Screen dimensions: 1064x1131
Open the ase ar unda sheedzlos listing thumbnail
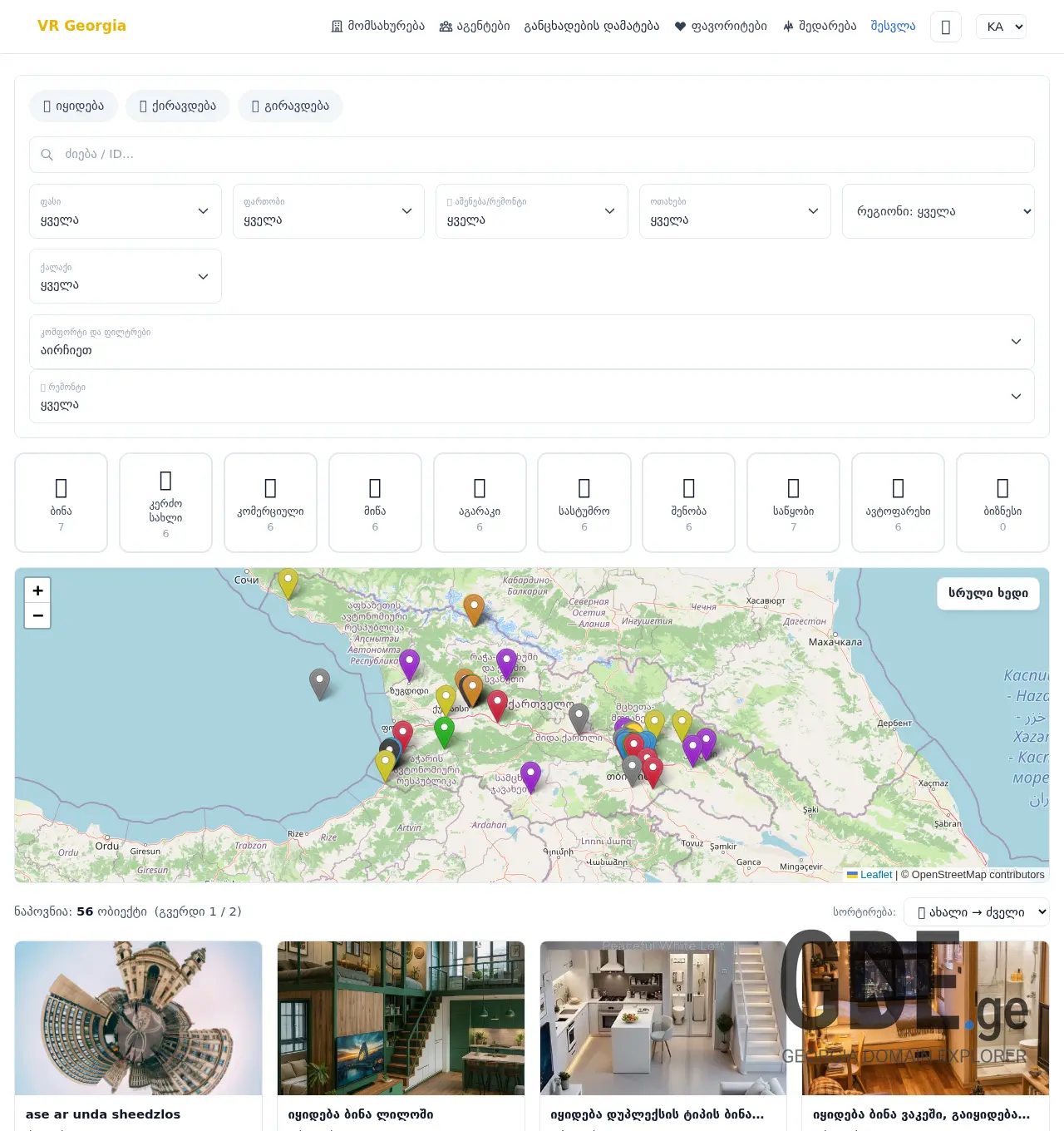(x=138, y=1018)
